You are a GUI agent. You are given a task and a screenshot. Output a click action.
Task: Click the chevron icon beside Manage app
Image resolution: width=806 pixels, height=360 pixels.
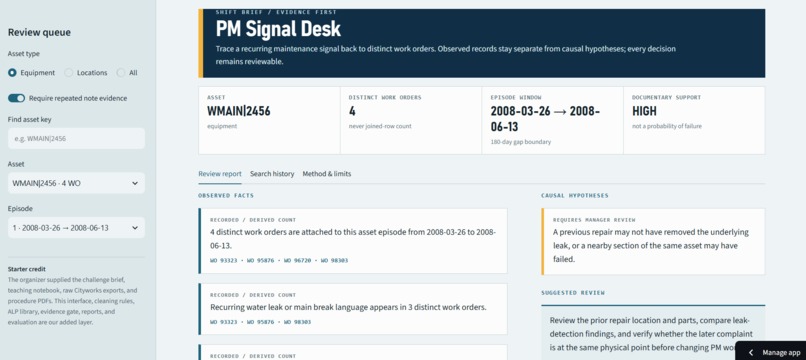[751, 353]
